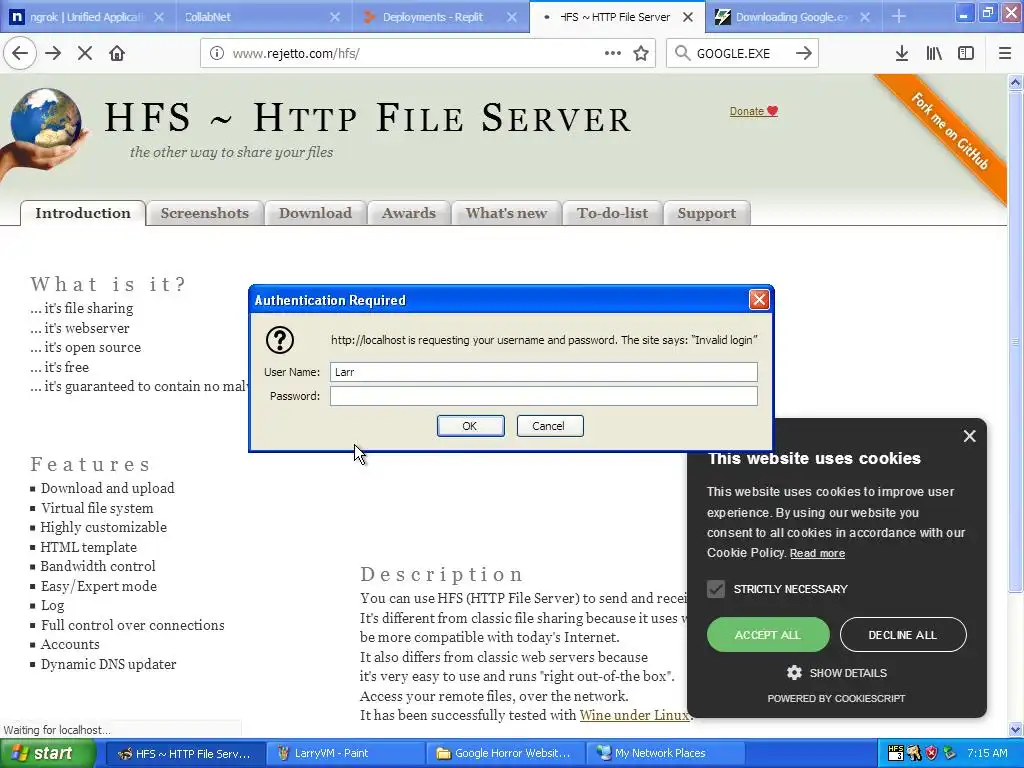
Task: Confirm login with the OK button
Action: [x=470, y=426]
